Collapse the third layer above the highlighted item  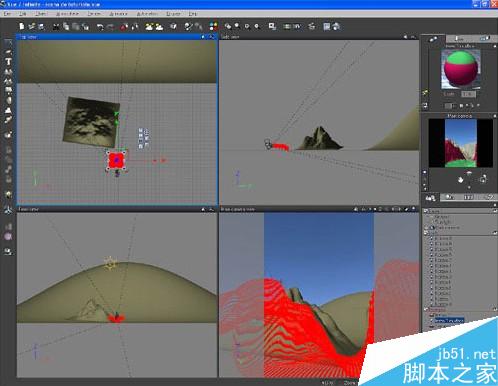(x=426, y=309)
